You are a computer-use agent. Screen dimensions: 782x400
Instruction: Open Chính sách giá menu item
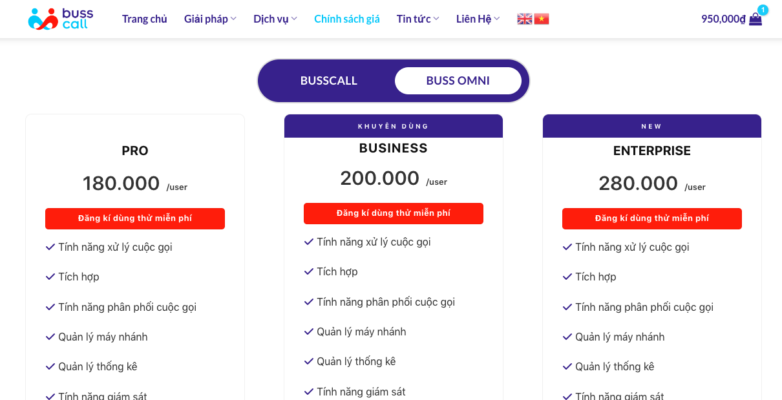[346, 19]
